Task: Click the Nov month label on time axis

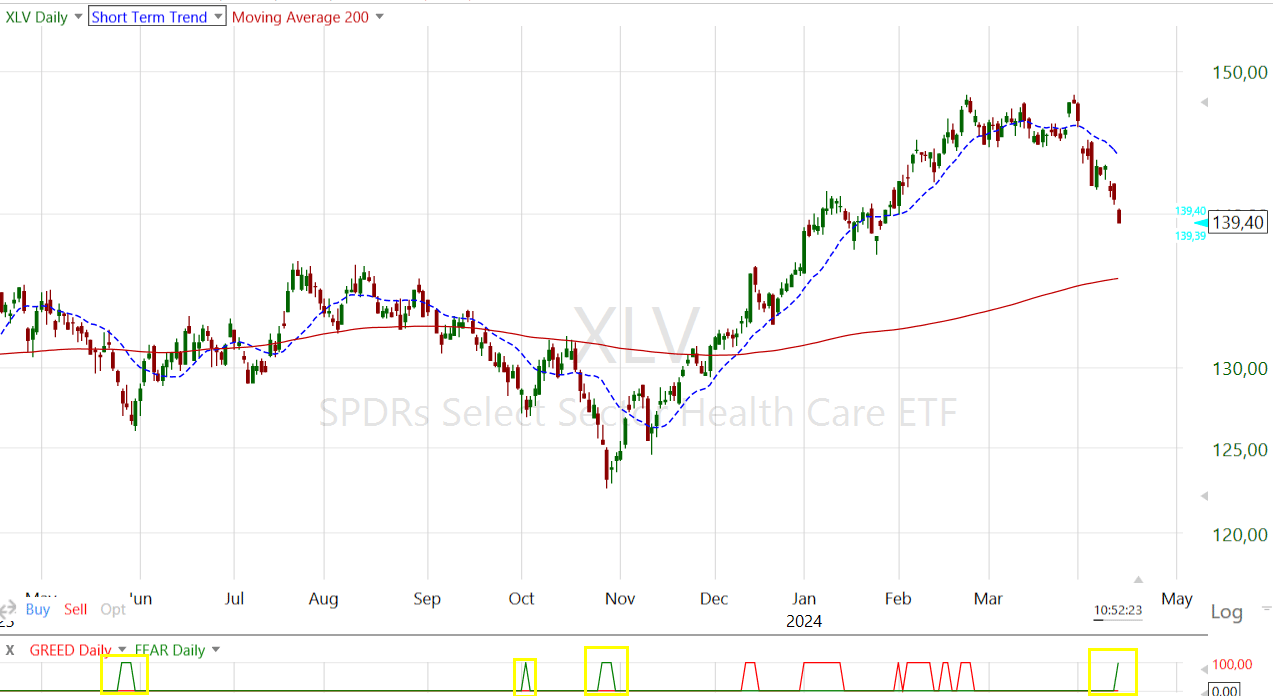Action: (x=619, y=599)
